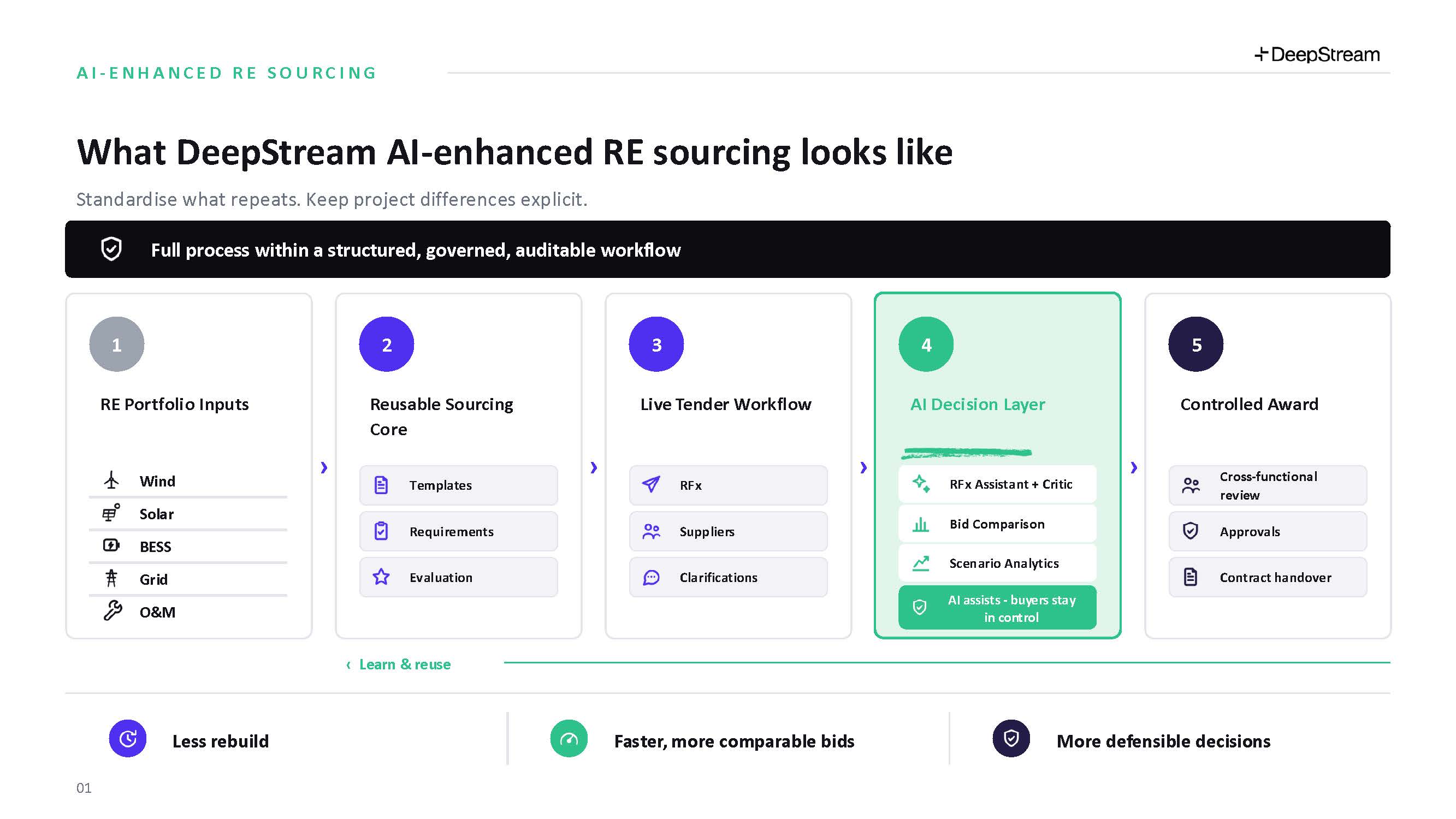Click the Approvals label
Screen dimensions: 1456x819
pos(1250,532)
